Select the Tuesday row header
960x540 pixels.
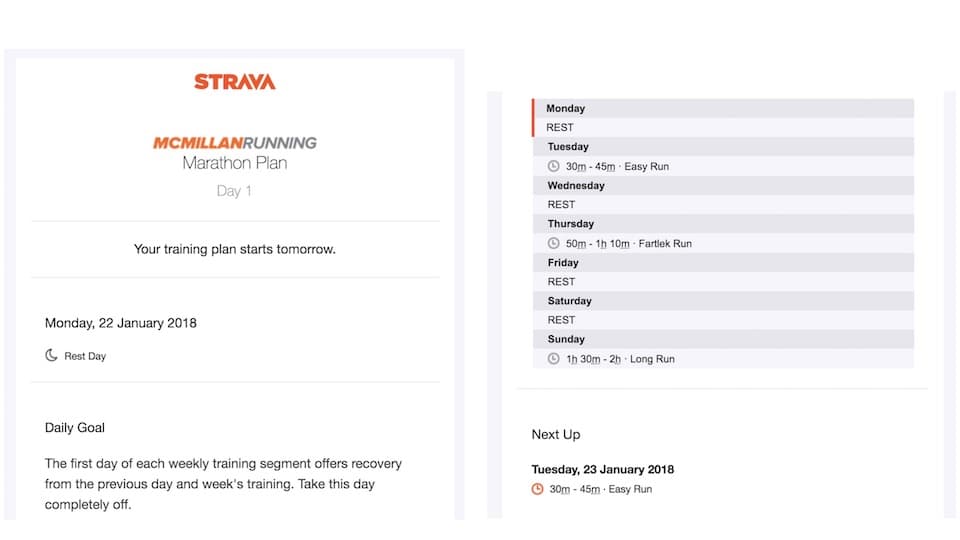pyautogui.click(x=724, y=147)
